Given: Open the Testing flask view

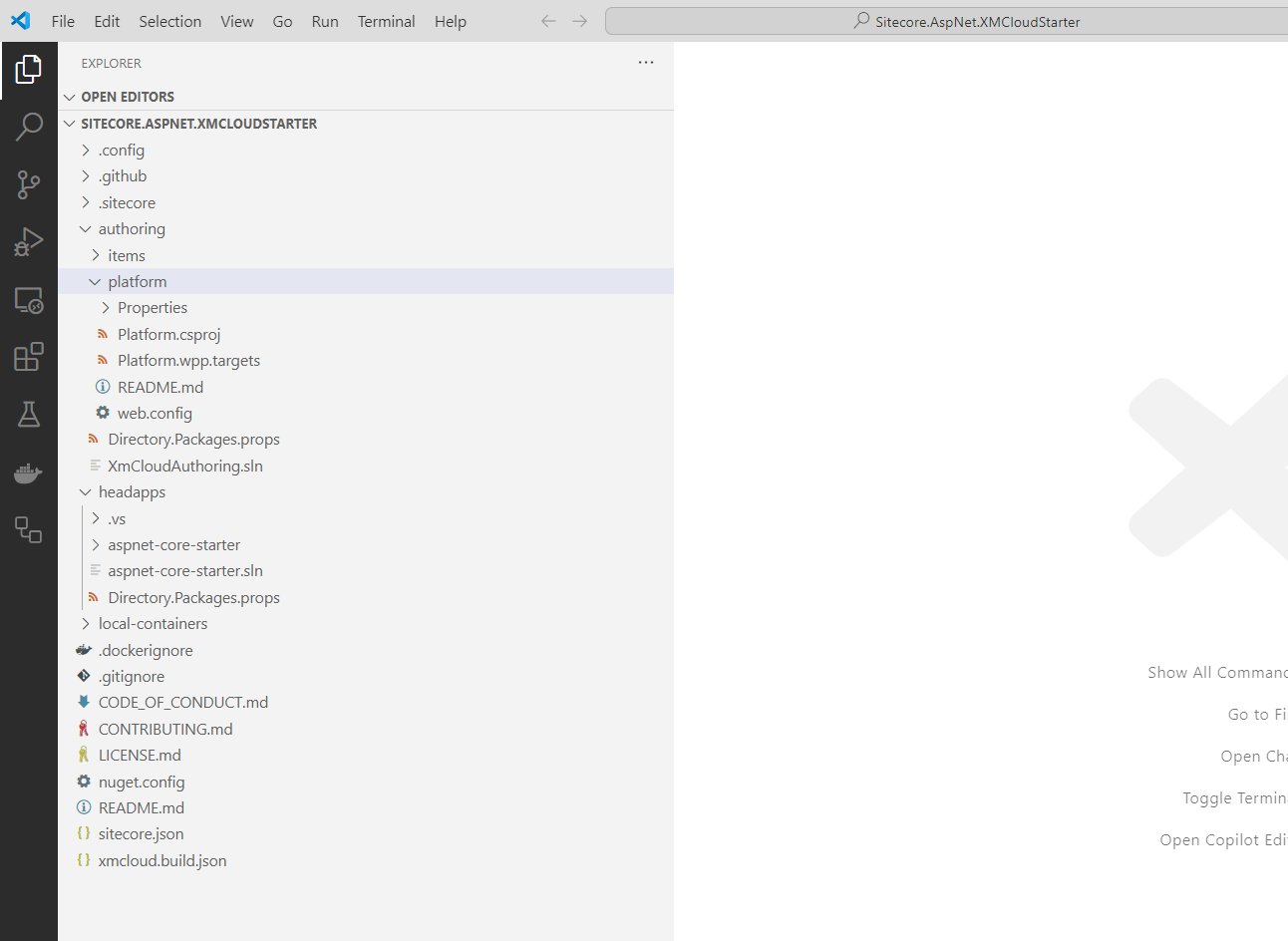Looking at the screenshot, I should [x=29, y=415].
